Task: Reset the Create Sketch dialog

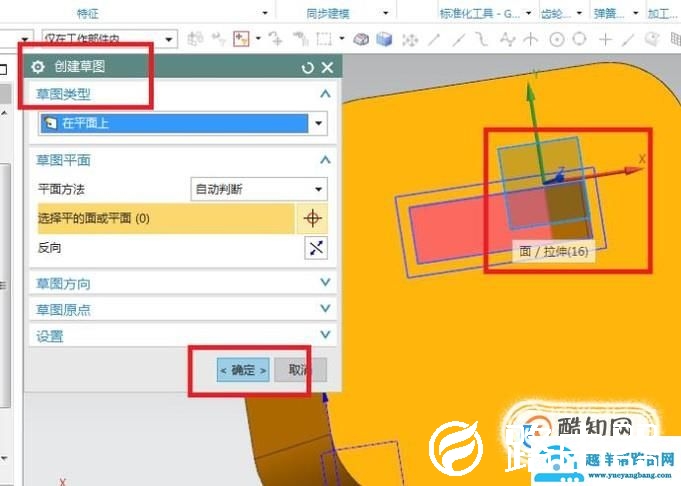Action: (x=307, y=67)
